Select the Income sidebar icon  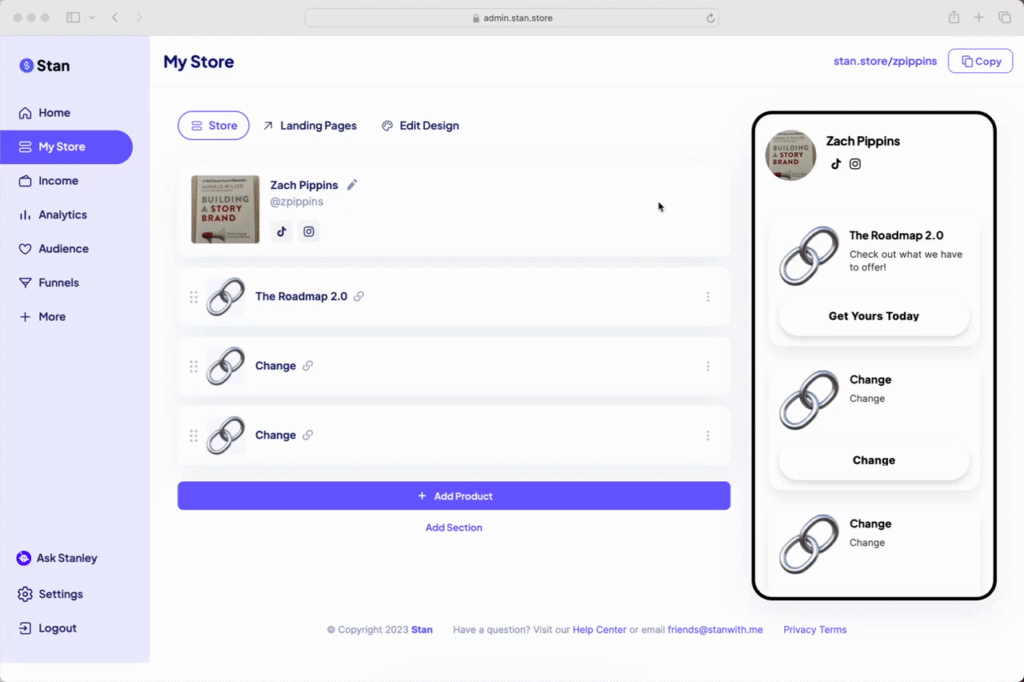pos(30,180)
